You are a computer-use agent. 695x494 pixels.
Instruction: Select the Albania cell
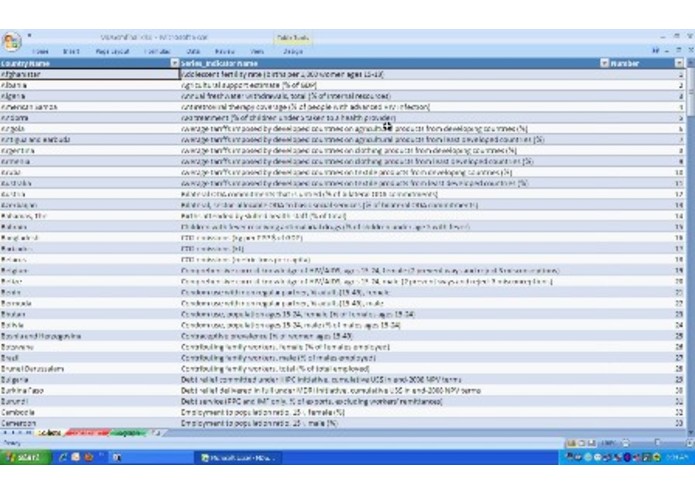(x=90, y=85)
